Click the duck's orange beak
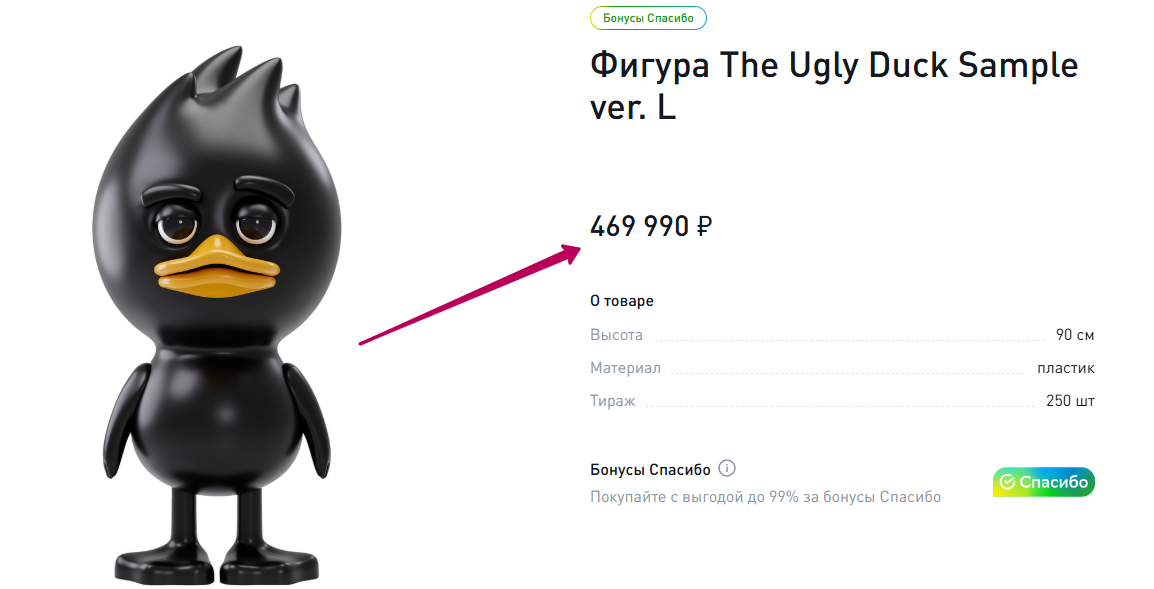Screen dimensions: 1154x589 pos(217,269)
